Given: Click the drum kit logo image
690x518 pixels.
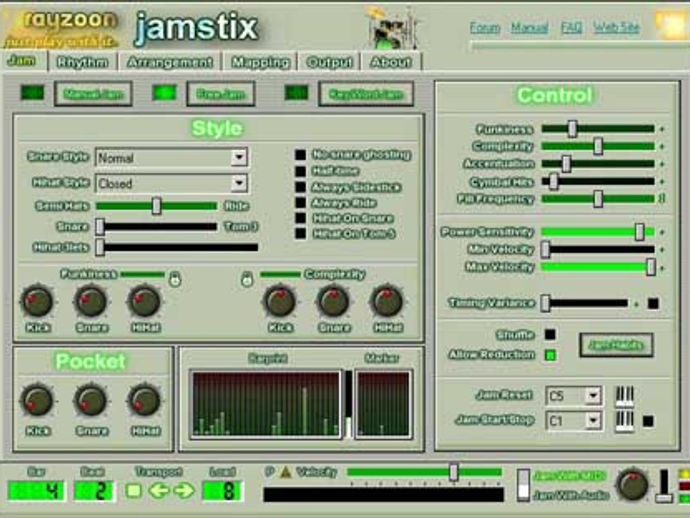Looking at the screenshot, I should point(391,28).
